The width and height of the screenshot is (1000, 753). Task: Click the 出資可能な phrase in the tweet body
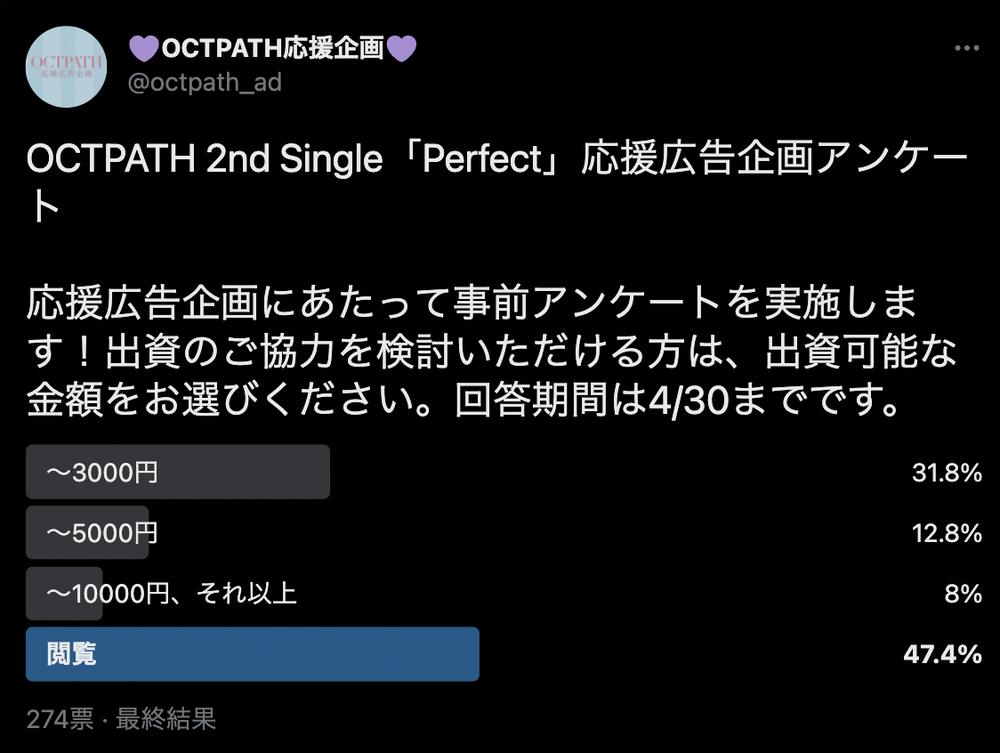(x=862, y=351)
